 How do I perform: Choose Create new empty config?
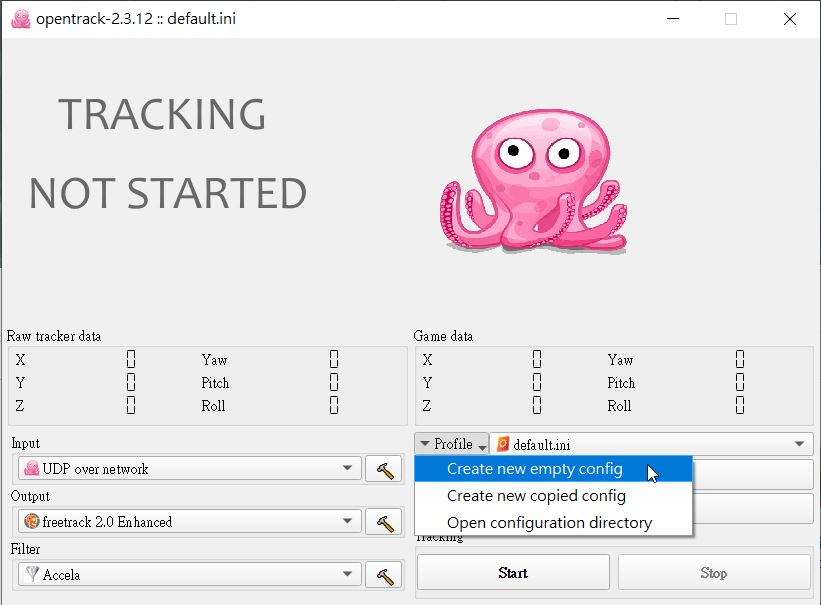pos(553,469)
